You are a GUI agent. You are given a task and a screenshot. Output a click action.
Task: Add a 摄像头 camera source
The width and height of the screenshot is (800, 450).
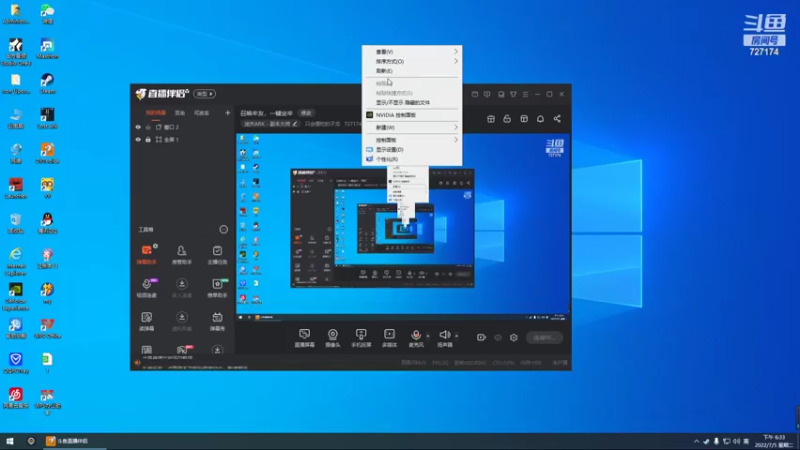(333, 338)
